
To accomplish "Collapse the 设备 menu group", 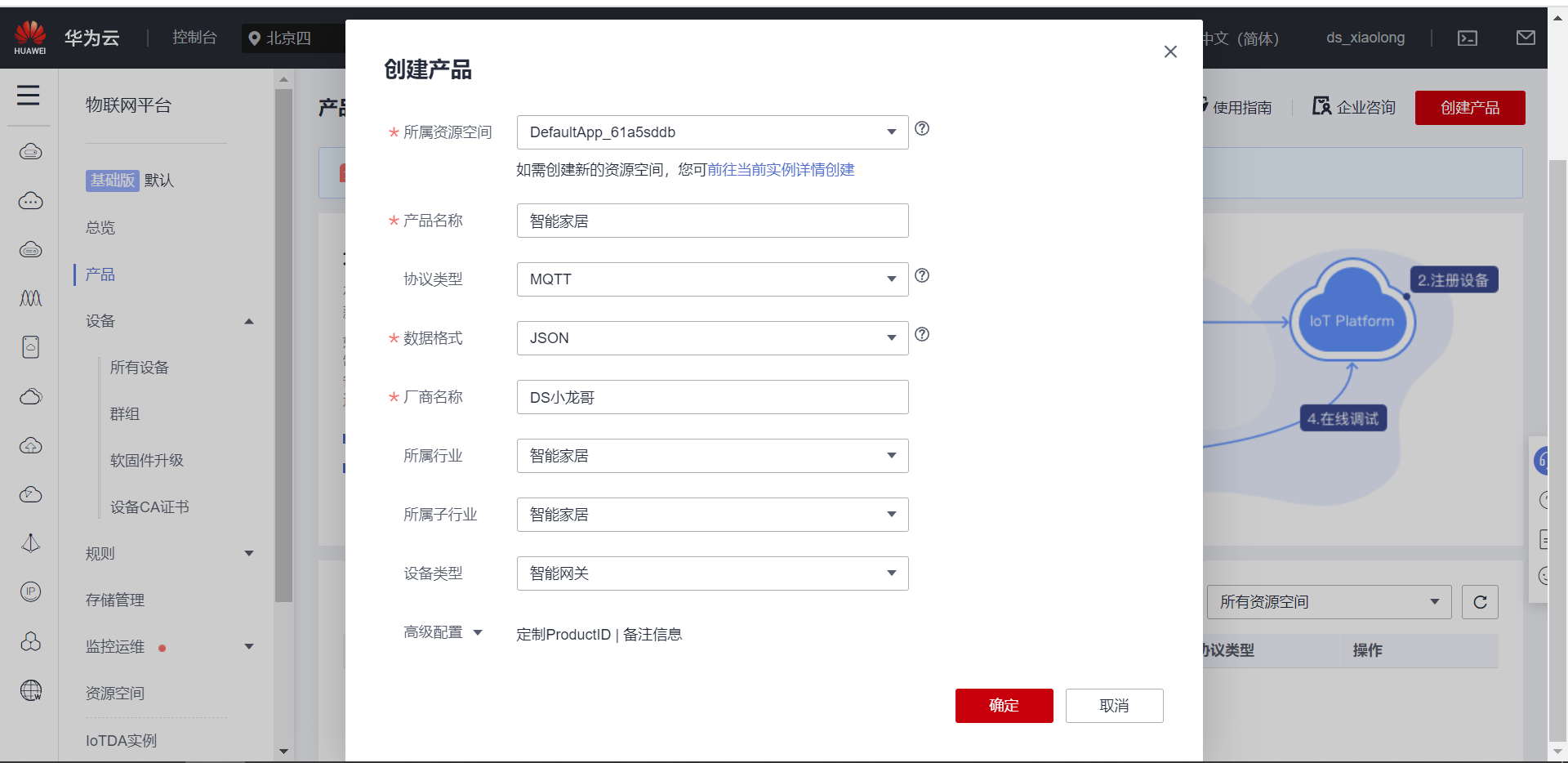I will tap(249, 321).
